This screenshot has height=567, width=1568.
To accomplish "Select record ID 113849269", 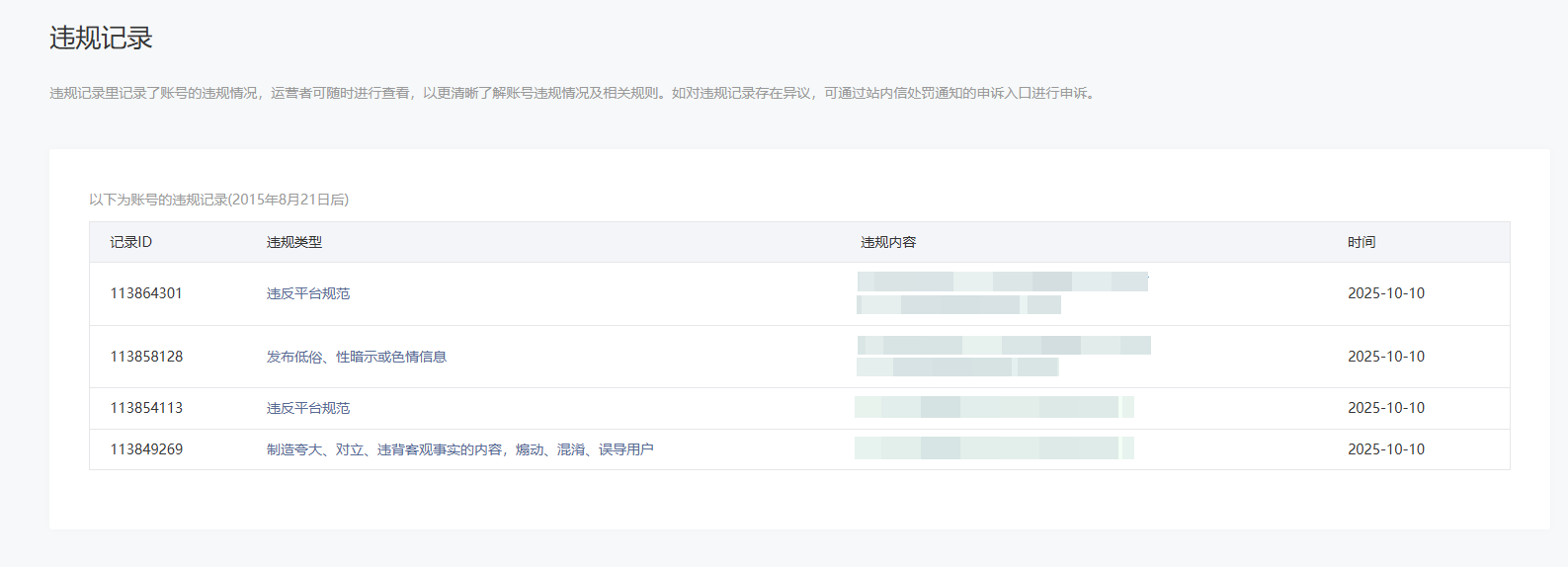I will click(146, 449).
